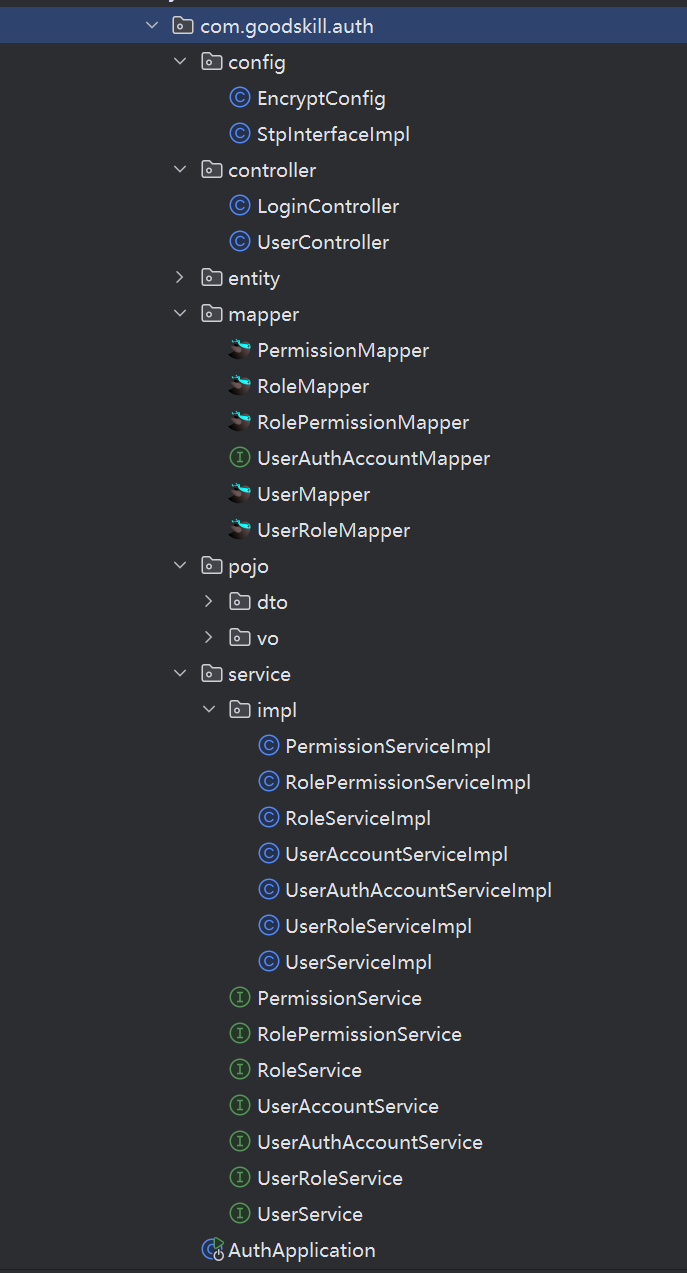Click the entity package folder icon
687x1273 pixels.
click(211, 278)
